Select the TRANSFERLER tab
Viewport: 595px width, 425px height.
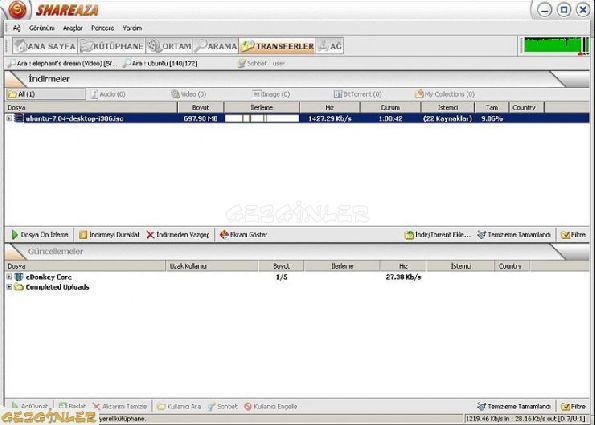277,46
